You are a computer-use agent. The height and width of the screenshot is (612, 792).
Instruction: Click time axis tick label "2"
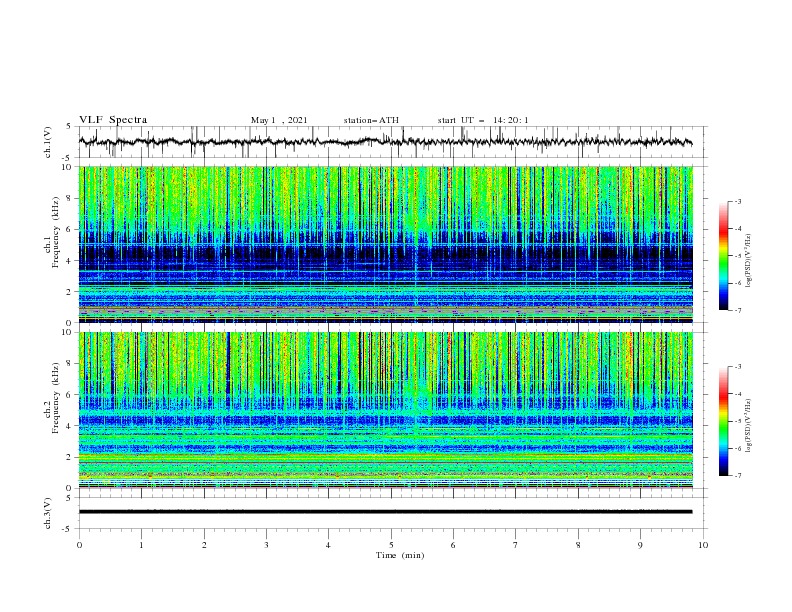[x=204, y=545]
